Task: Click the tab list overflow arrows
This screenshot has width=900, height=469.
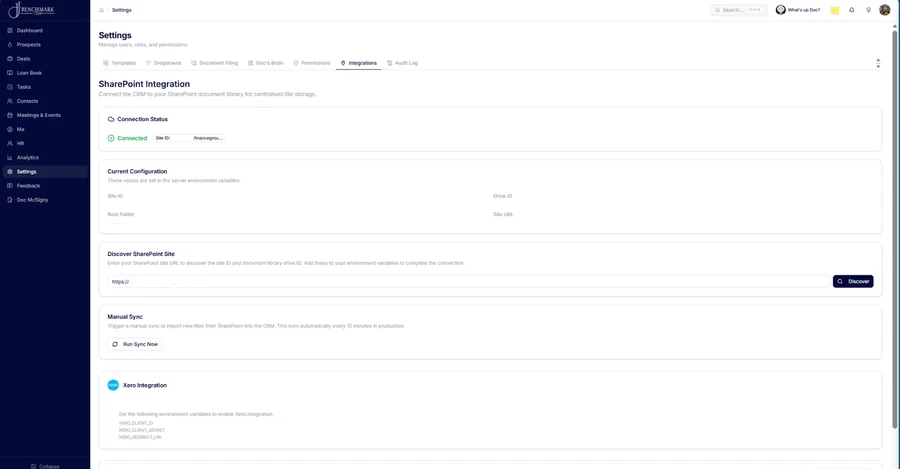Action: [878, 63]
